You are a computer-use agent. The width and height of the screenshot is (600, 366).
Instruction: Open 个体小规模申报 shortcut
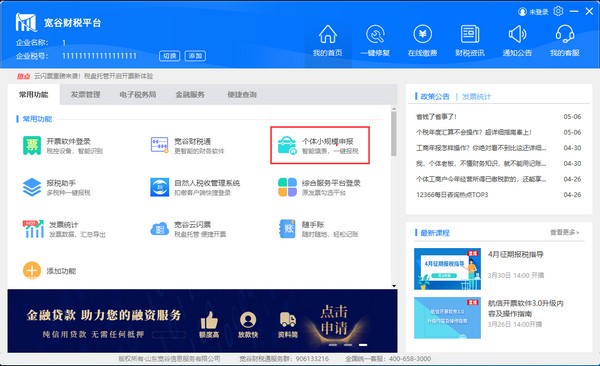point(320,145)
